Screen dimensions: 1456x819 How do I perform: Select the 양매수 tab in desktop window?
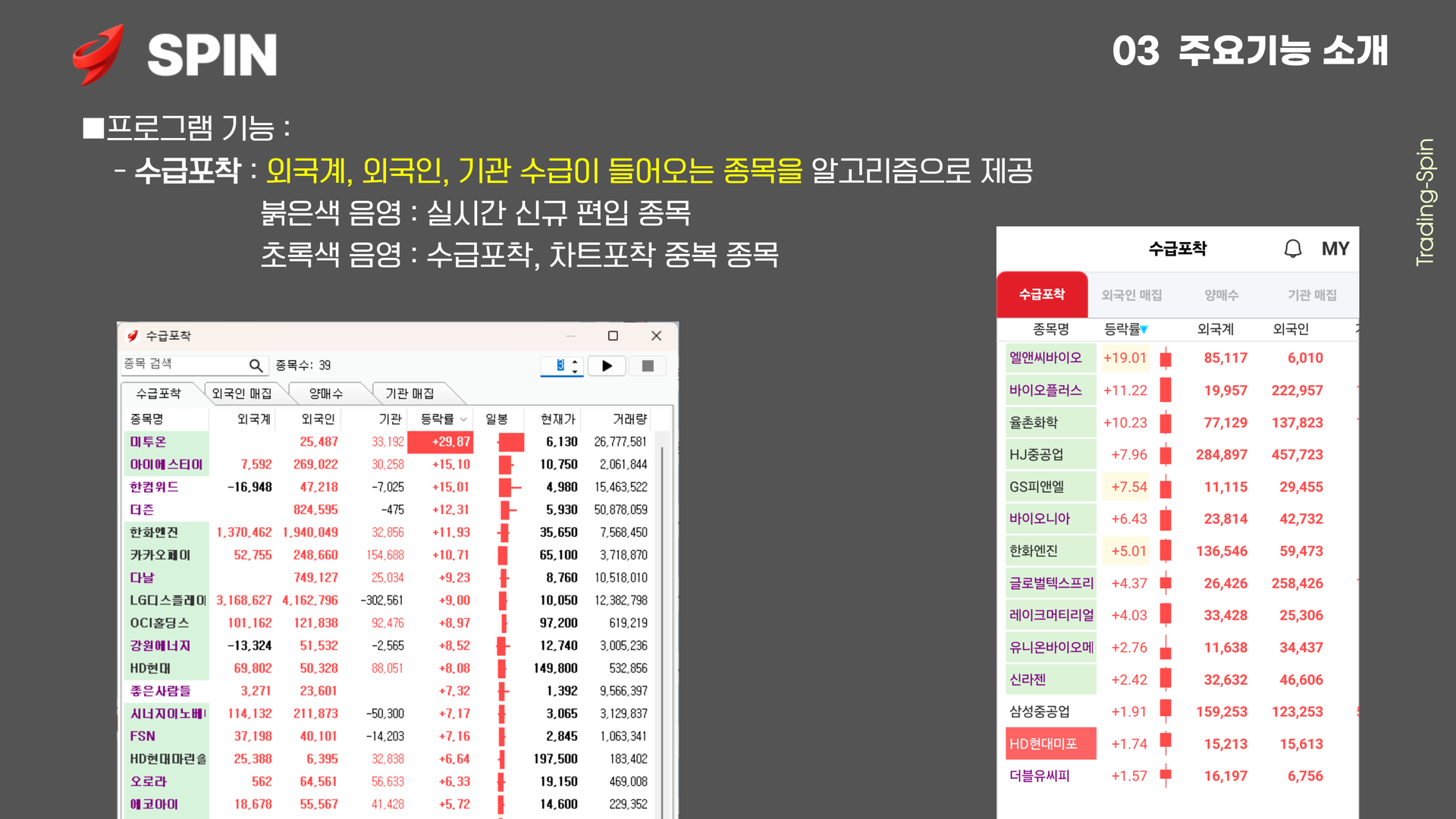point(326,394)
